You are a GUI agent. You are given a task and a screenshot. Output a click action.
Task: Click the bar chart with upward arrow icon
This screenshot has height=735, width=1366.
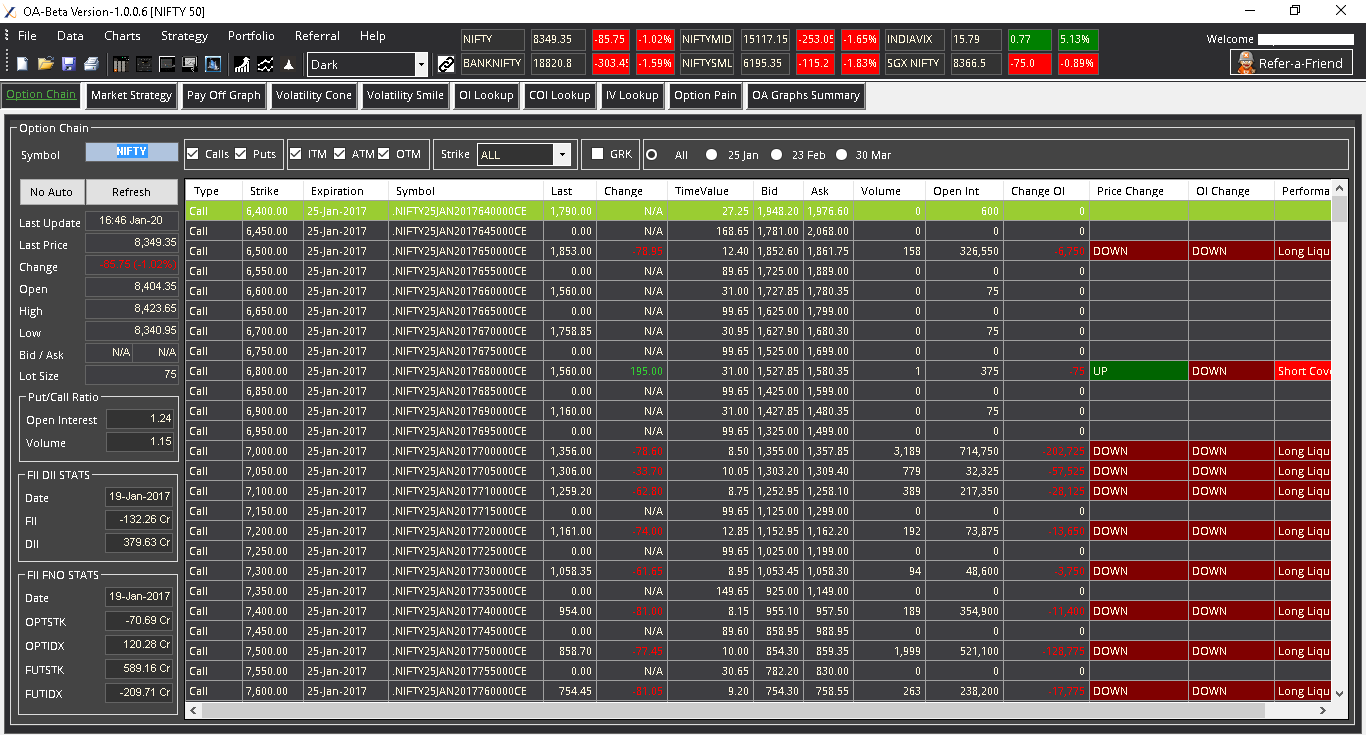click(x=242, y=64)
